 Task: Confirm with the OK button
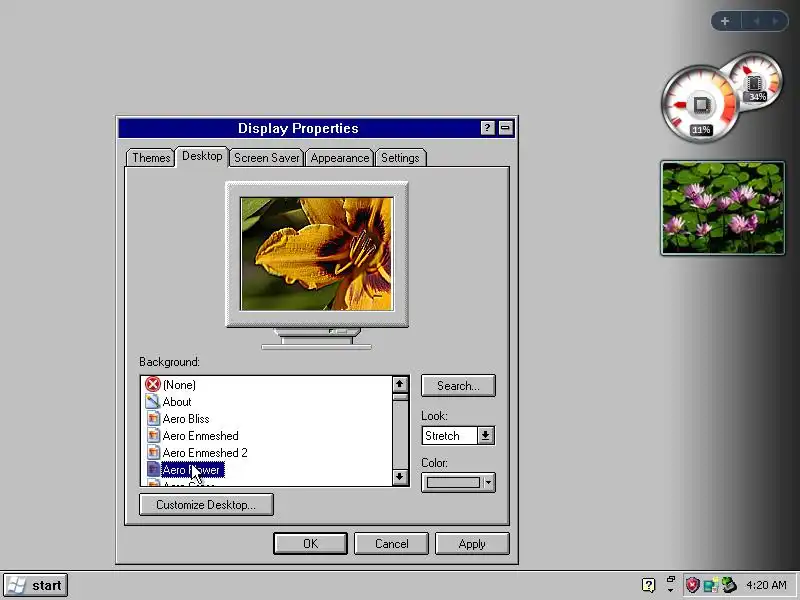click(x=310, y=544)
